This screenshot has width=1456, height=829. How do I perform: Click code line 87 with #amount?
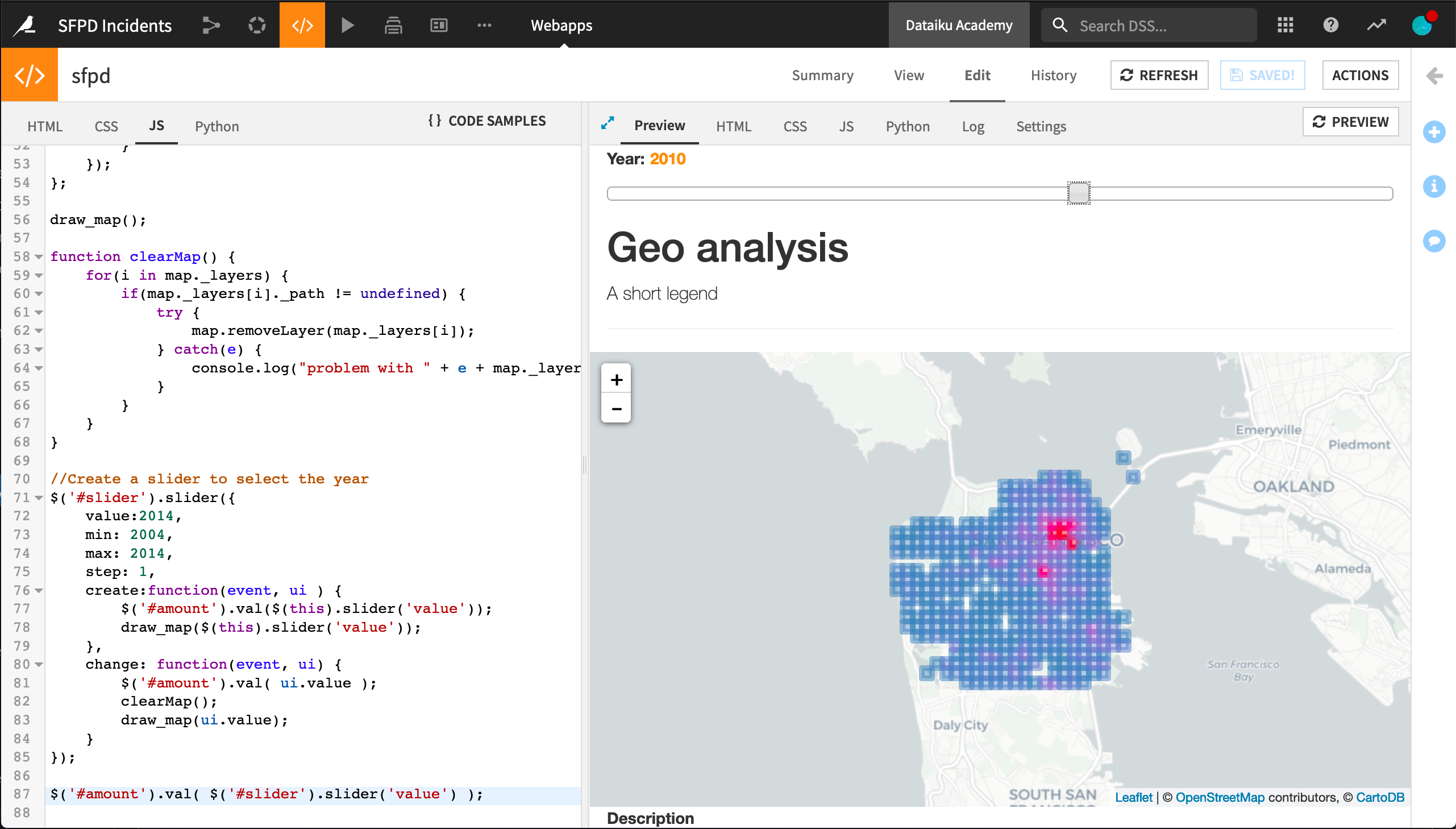point(313,794)
